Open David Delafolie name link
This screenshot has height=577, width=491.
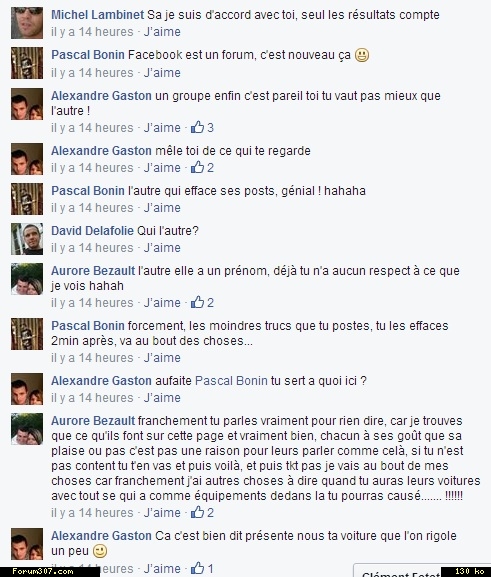tap(92, 231)
